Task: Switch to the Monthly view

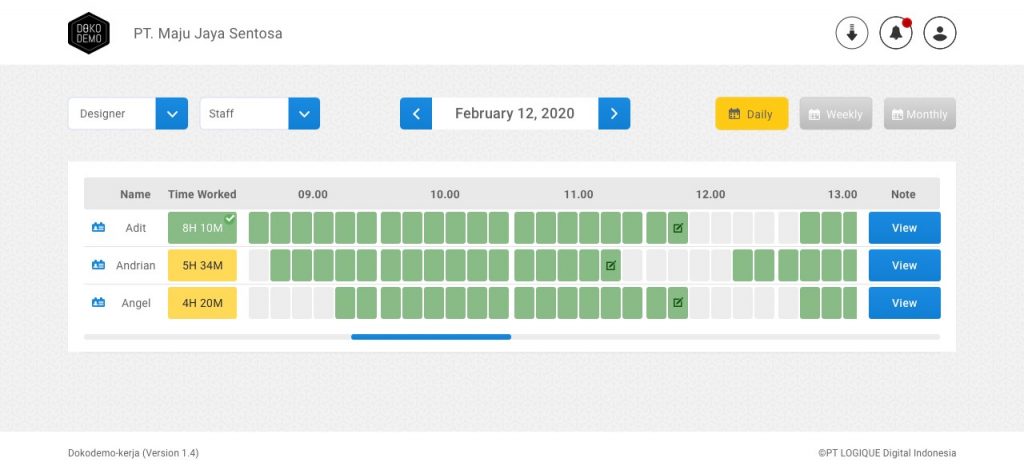Action: point(919,114)
